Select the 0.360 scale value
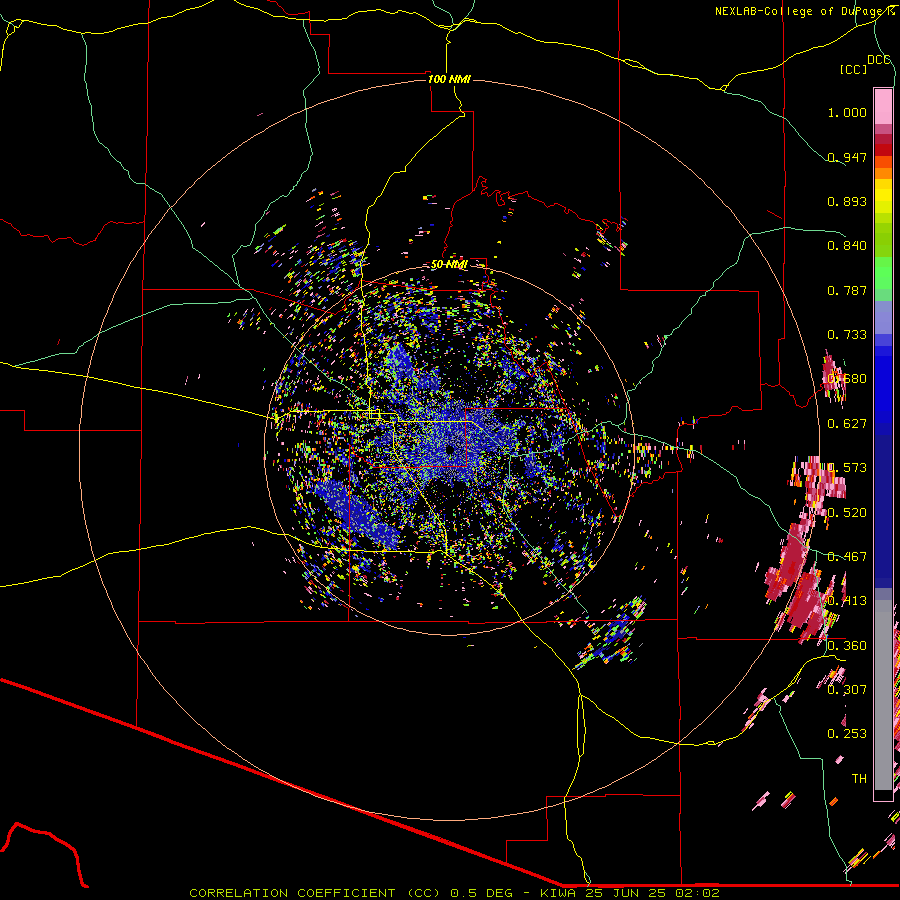This screenshot has height=900, width=900. coord(847,646)
